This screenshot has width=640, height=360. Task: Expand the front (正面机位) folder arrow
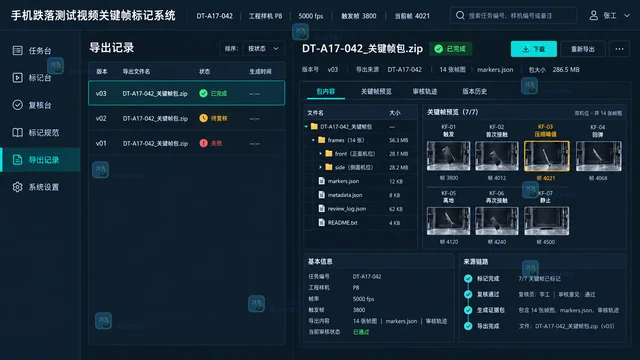(320, 154)
